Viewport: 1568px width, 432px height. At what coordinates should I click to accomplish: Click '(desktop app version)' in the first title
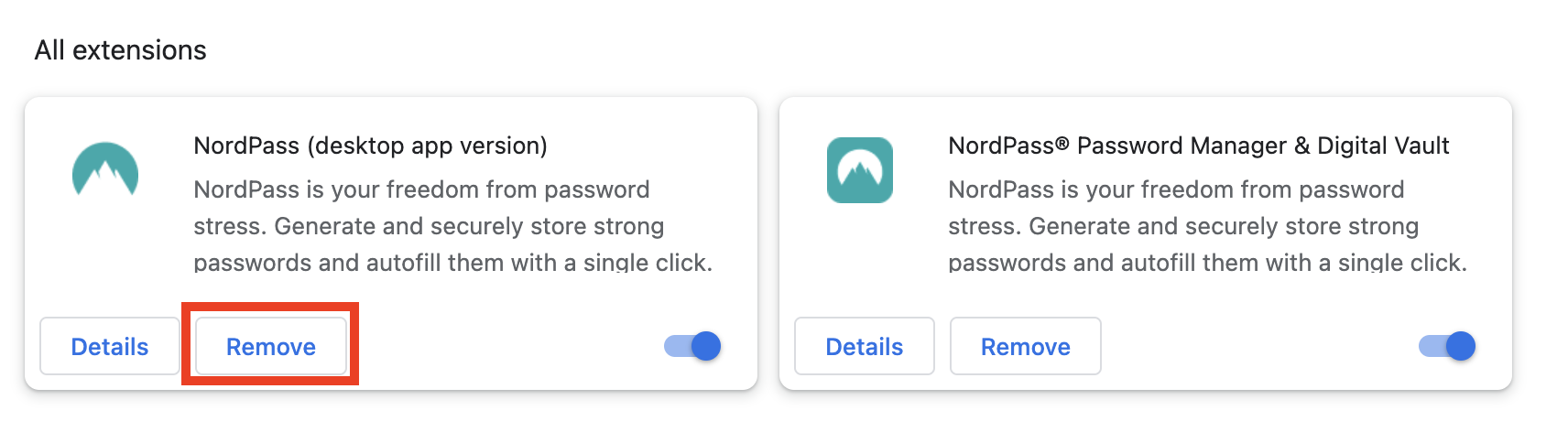click(x=427, y=146)
